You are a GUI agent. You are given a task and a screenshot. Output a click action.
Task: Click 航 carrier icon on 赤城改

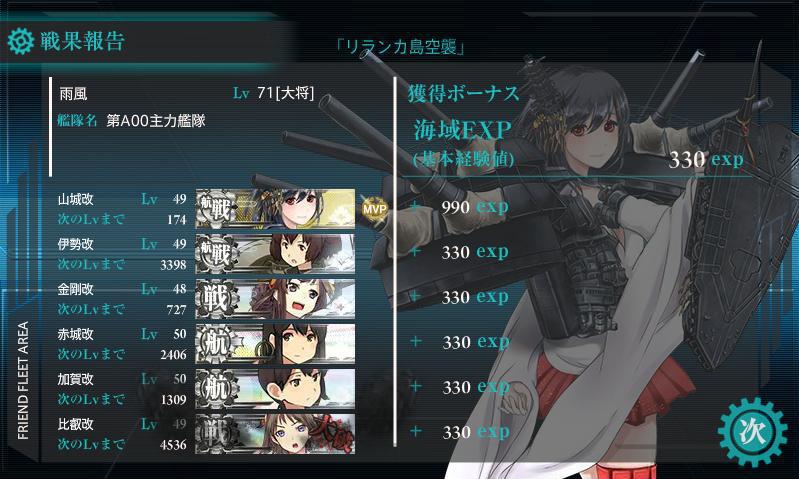click(x=216, y=343)
